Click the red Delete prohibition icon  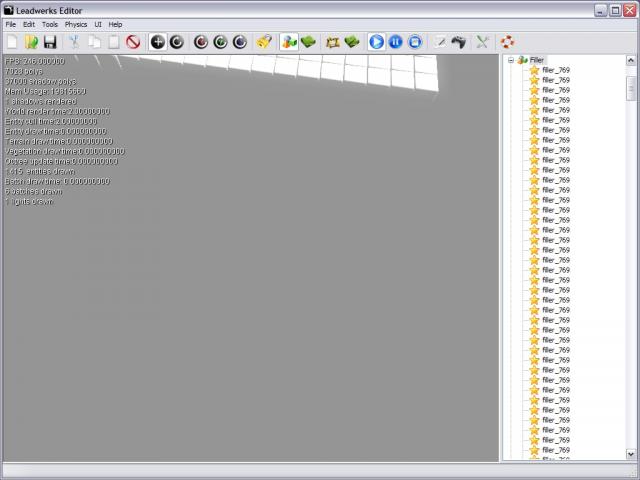pyautogui.click(x=132, y=42)
